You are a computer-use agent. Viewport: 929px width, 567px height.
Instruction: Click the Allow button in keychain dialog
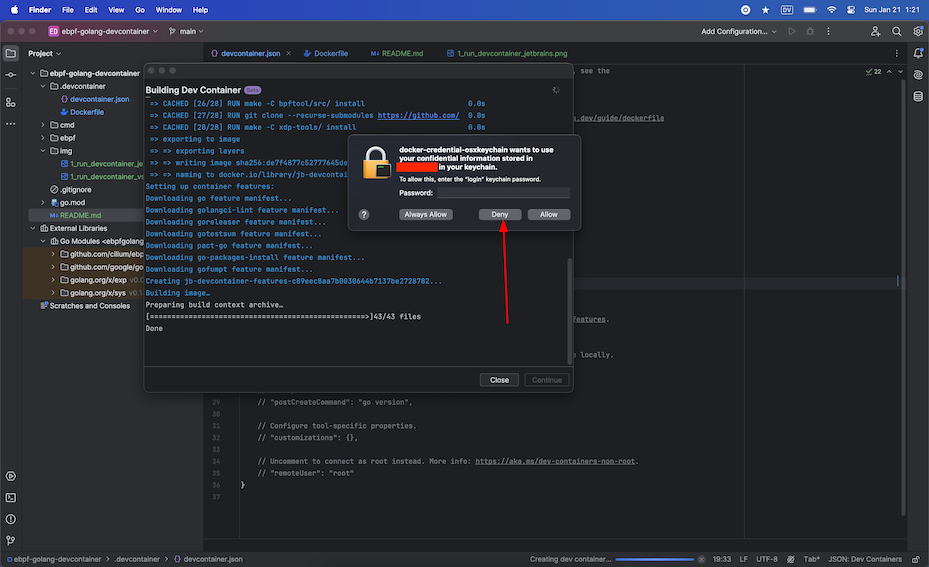click(549, 214)
